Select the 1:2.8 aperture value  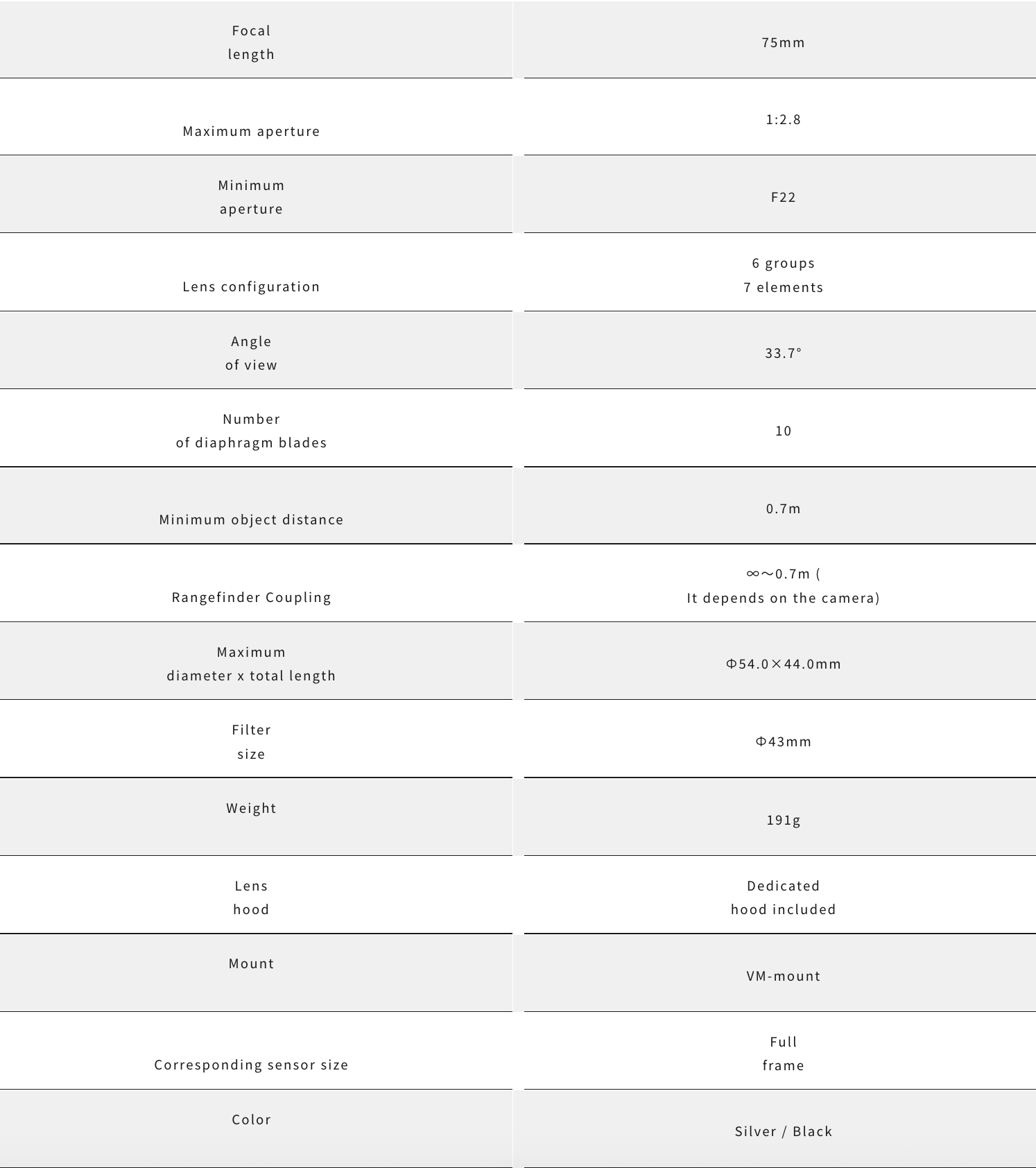(x=783, y=119)
